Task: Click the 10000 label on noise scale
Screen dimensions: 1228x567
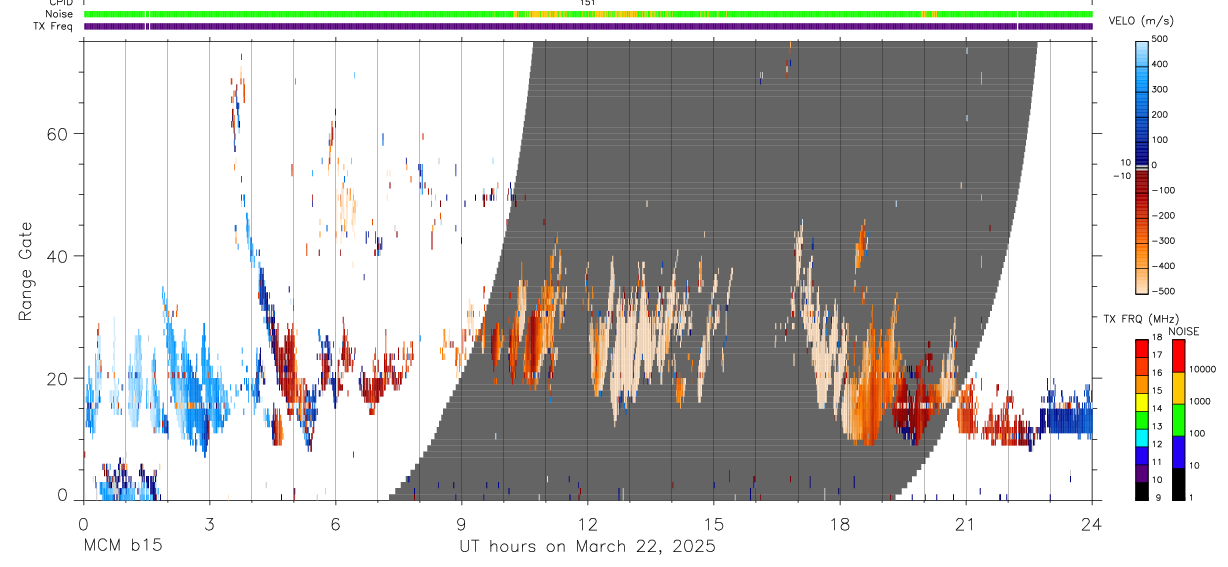Action: coord(1202,369)
